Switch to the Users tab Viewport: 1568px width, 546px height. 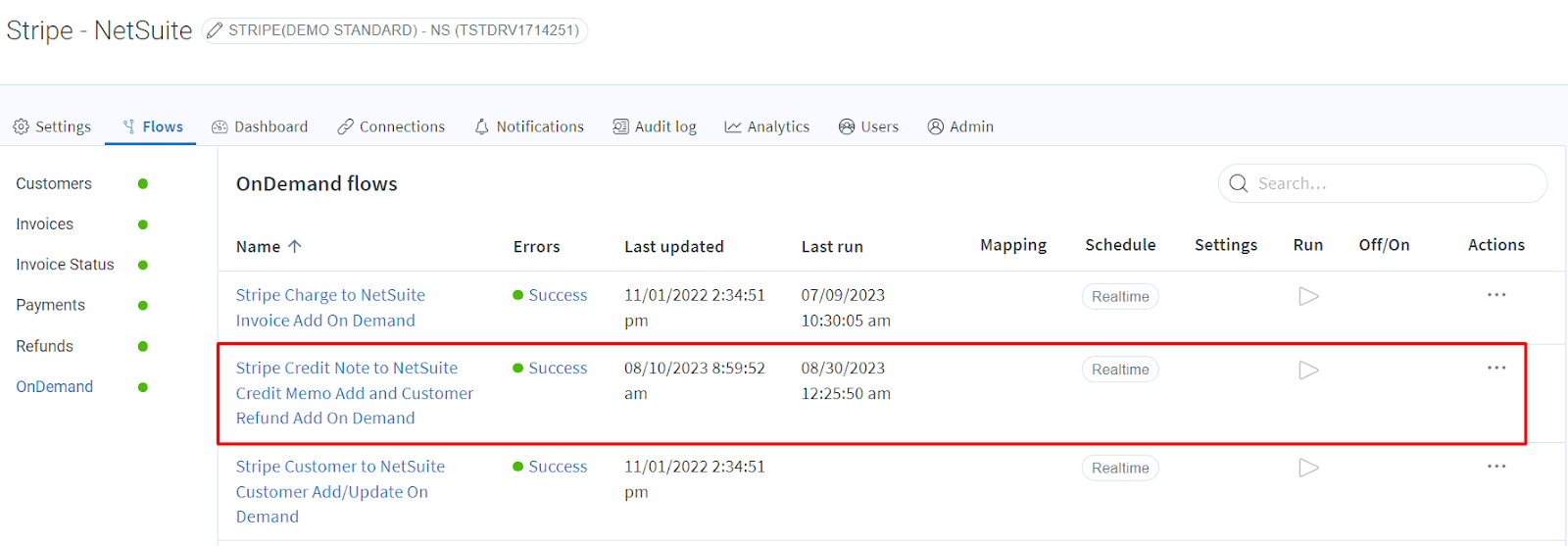point(868,126)
